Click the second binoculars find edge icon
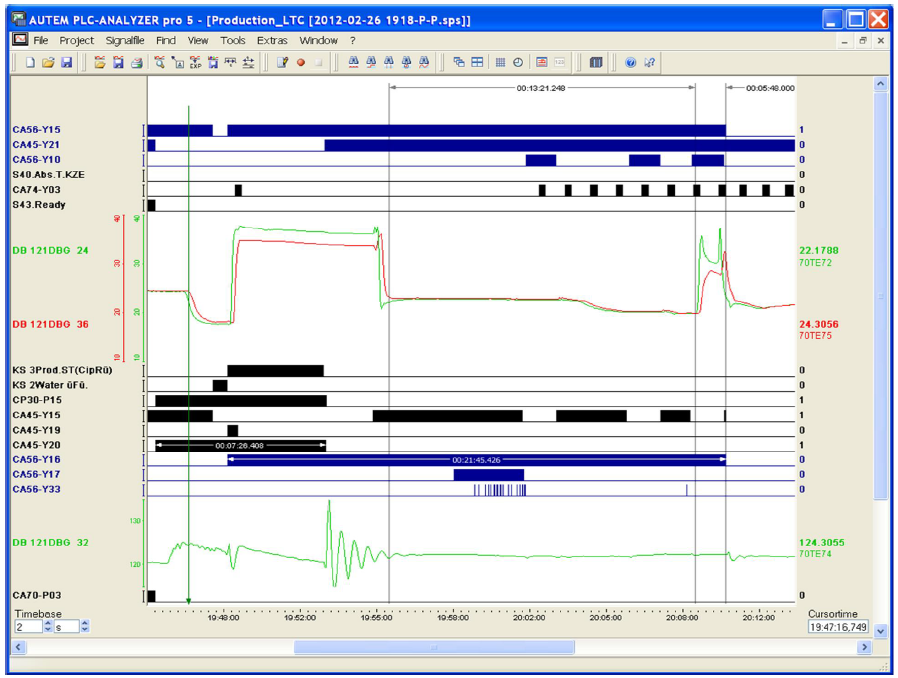This screenshot has height=678, width=898. 371,62
